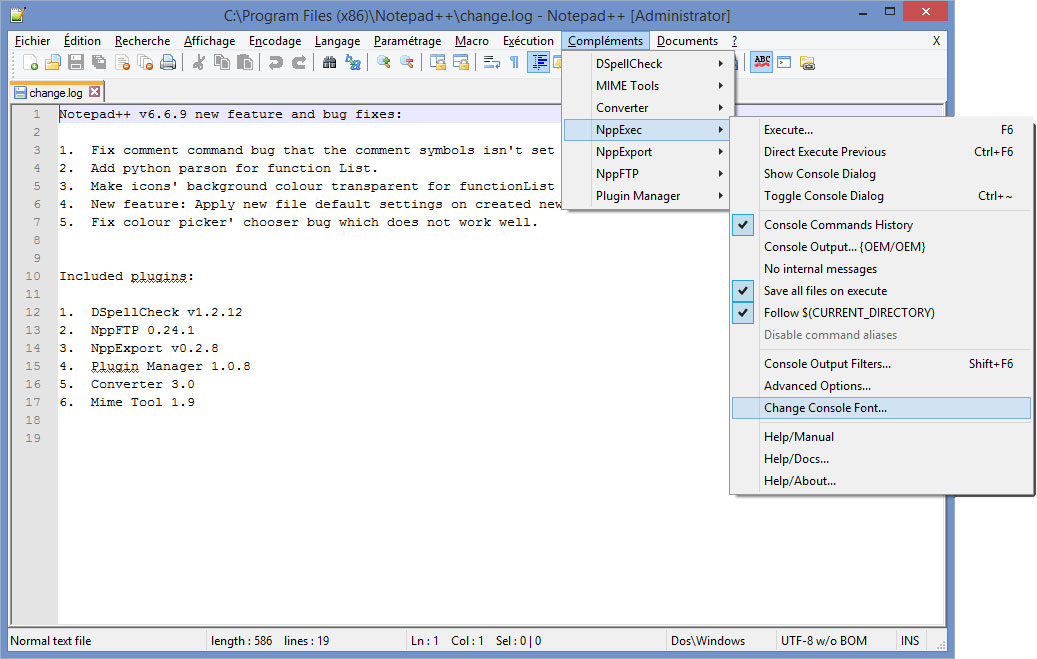Expand the DSpellCheck submenu
The image size is (1037, 659).
645,64
